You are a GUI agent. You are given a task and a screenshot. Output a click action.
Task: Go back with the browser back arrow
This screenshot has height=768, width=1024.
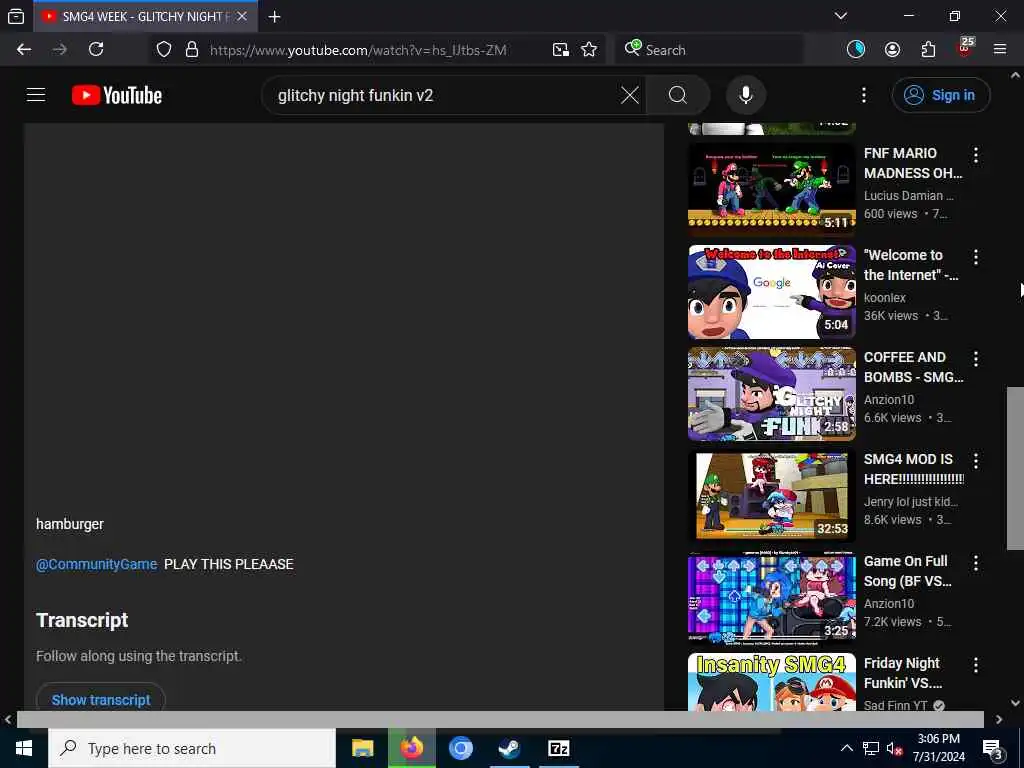pos(24,50)
